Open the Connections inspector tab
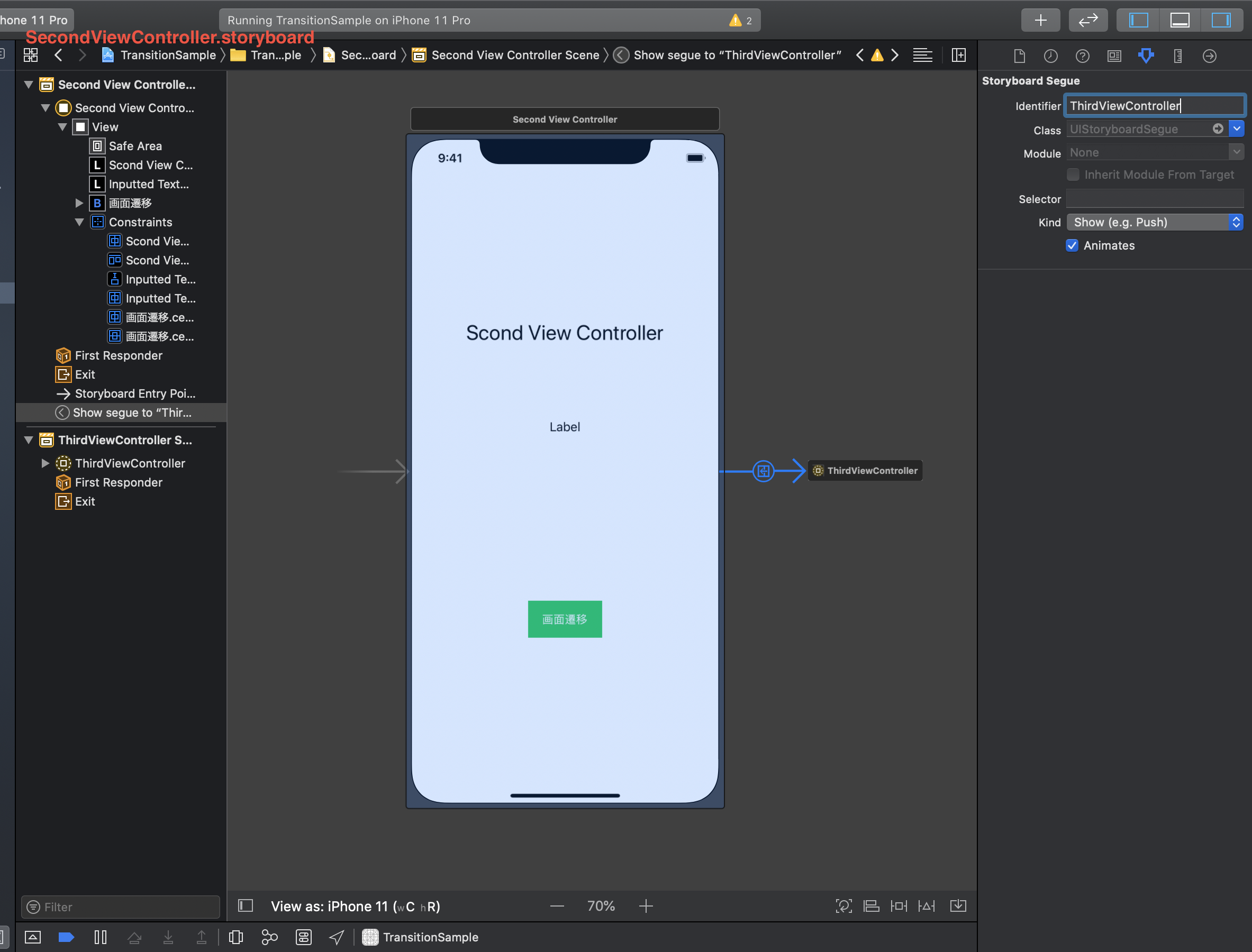Viewport: 1252px width, 952px height. tap(1210, 56)
